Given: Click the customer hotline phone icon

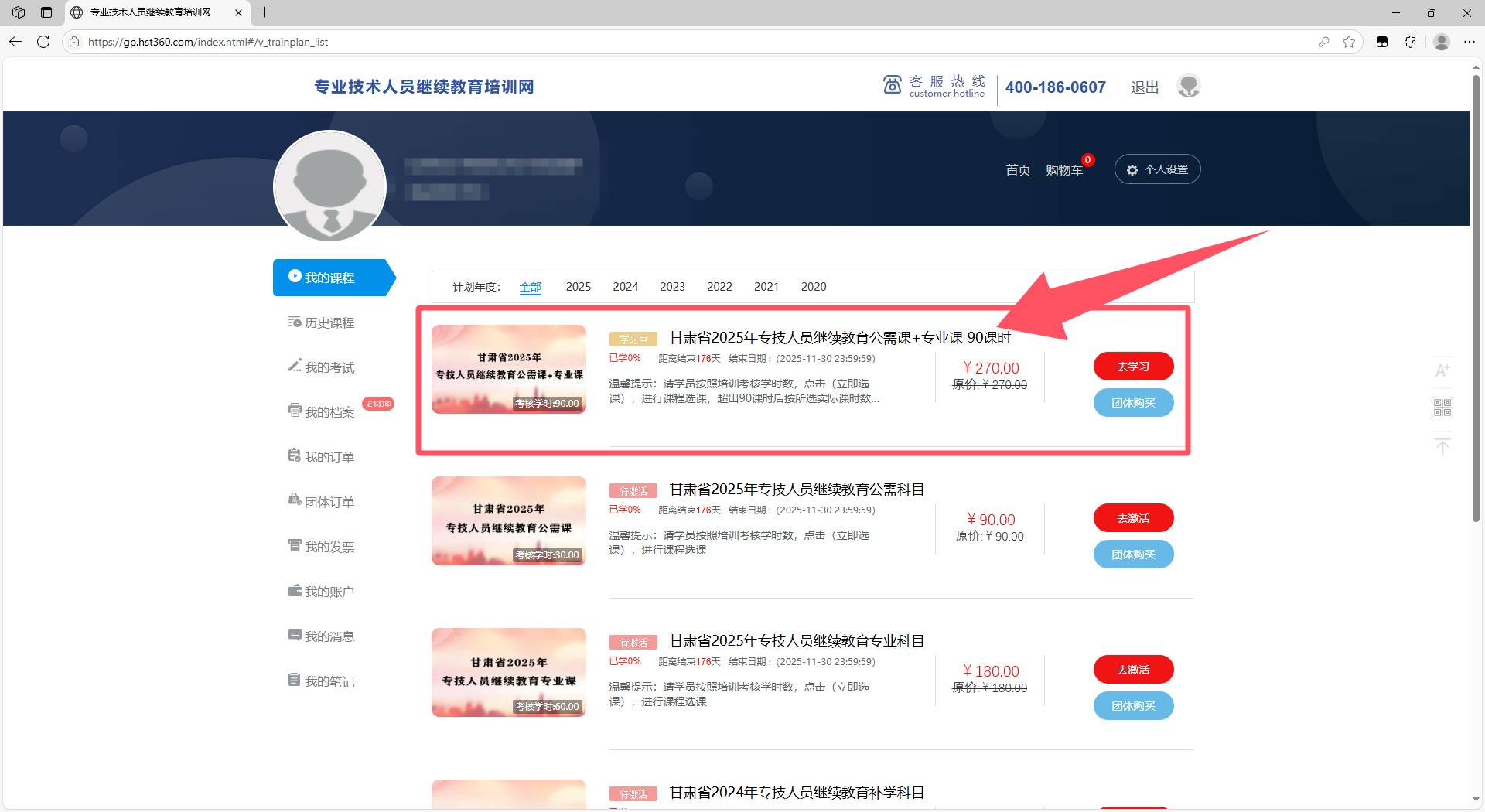Looking at the screenshot, I should [893, 85].
